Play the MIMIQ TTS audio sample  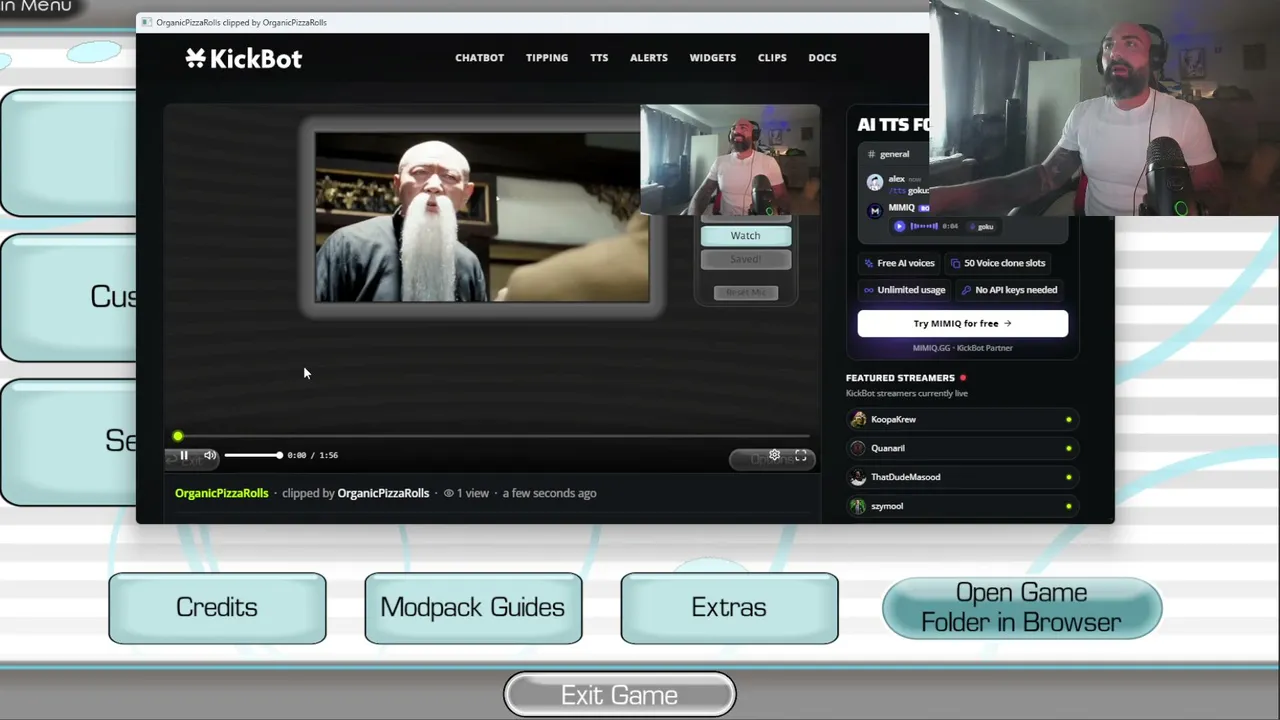(x=899, y=226)
